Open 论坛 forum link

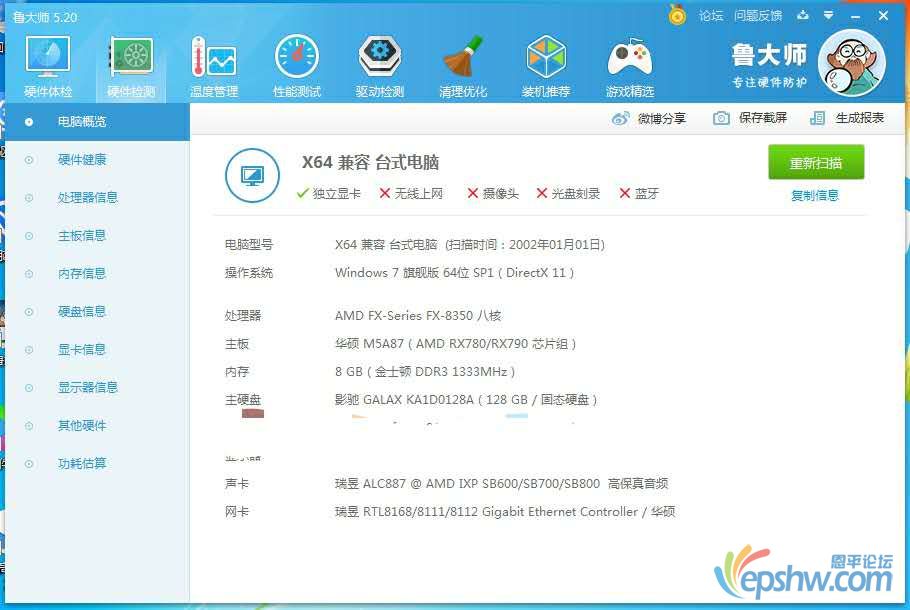coord(711,16)
